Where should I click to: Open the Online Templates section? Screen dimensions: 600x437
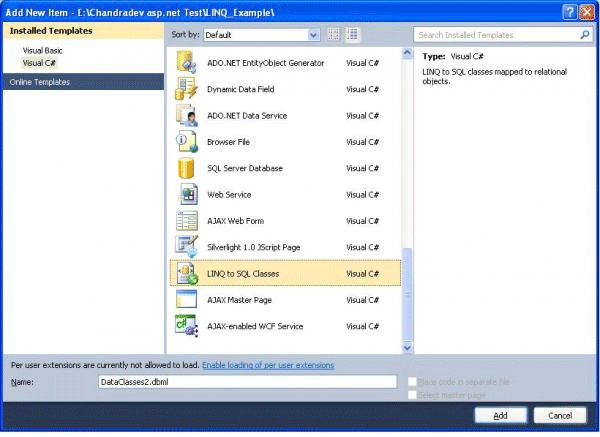click(x=83, y=82)
